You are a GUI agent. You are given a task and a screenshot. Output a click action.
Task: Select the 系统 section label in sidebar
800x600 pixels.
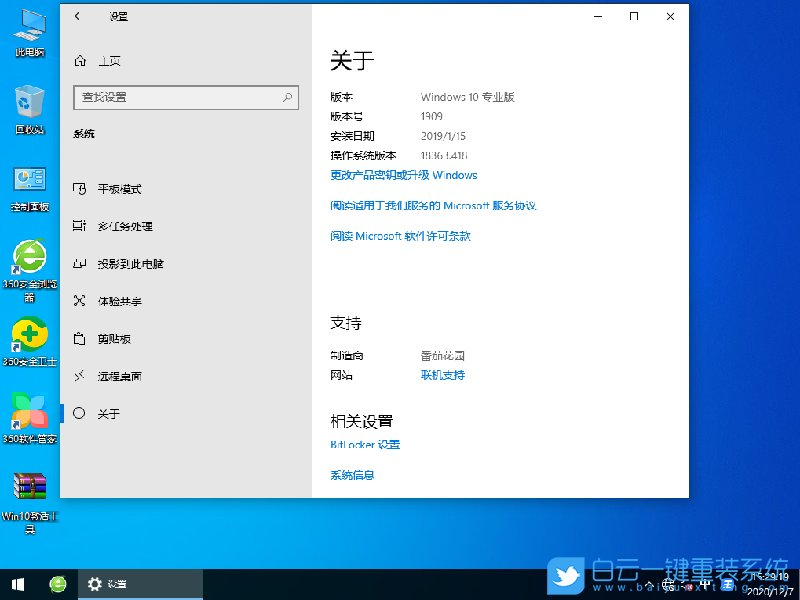(83, 133)
